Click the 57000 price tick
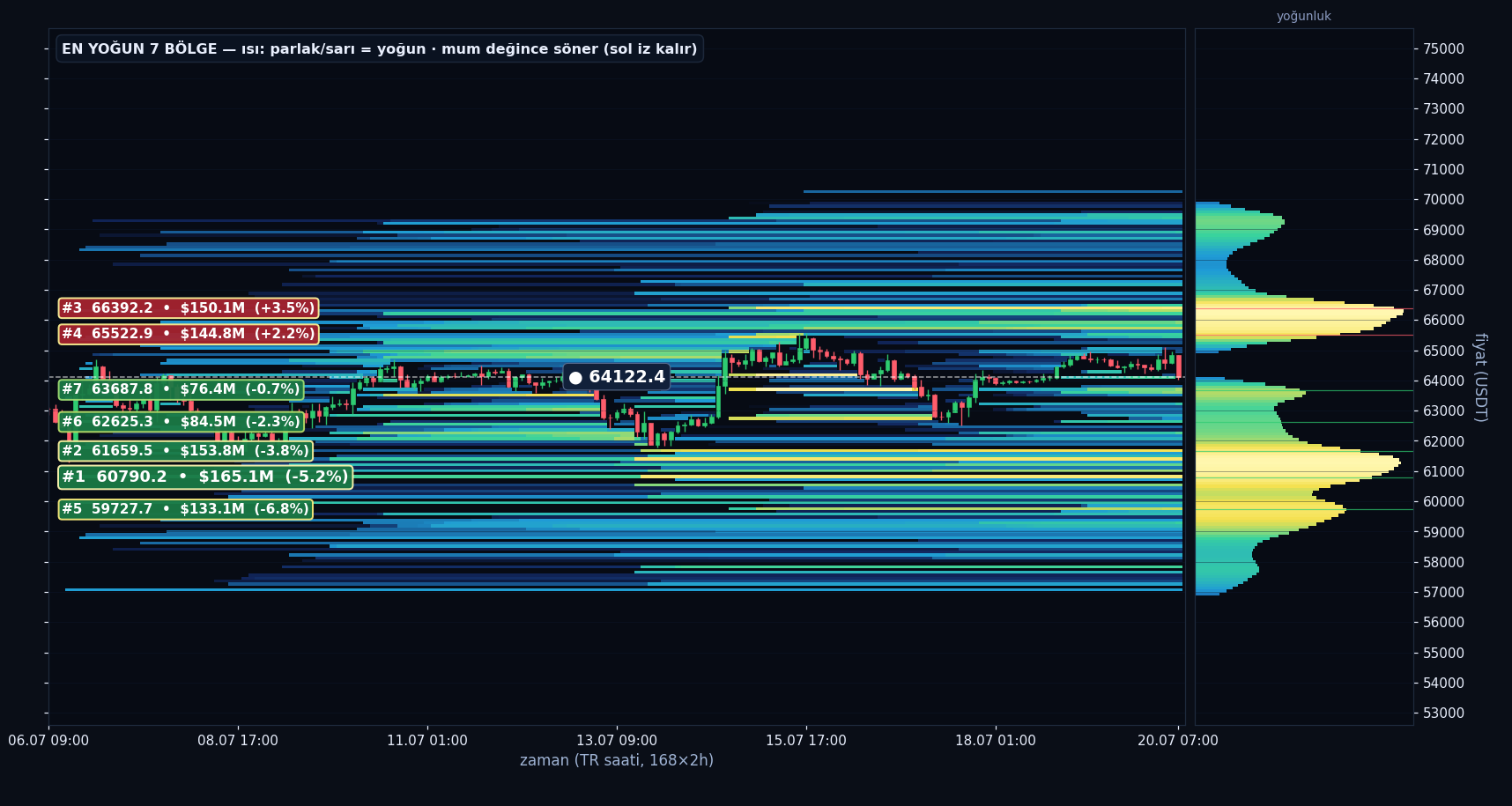This screenshot has height=806, width=1512. pyautogui.click(x=1444, y=592)
